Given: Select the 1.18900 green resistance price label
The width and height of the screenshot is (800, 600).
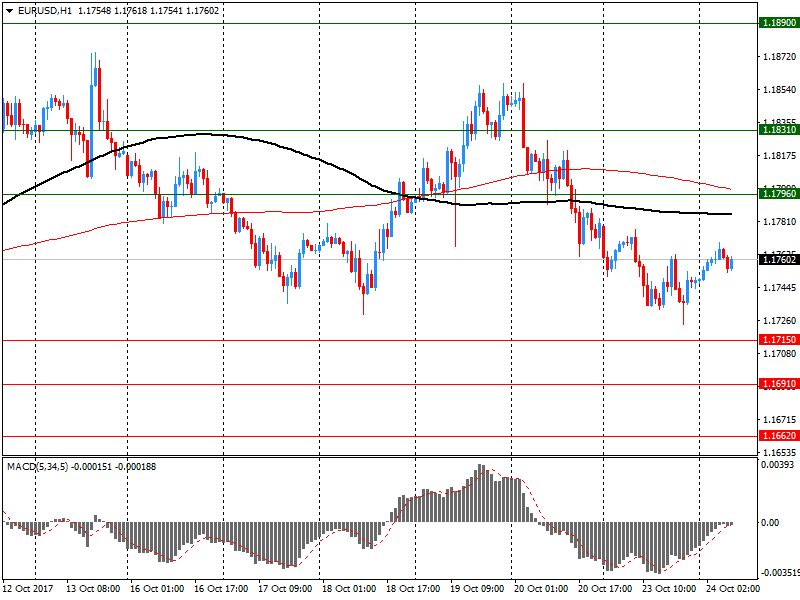Looking at the screenshot, I should 779,23.
